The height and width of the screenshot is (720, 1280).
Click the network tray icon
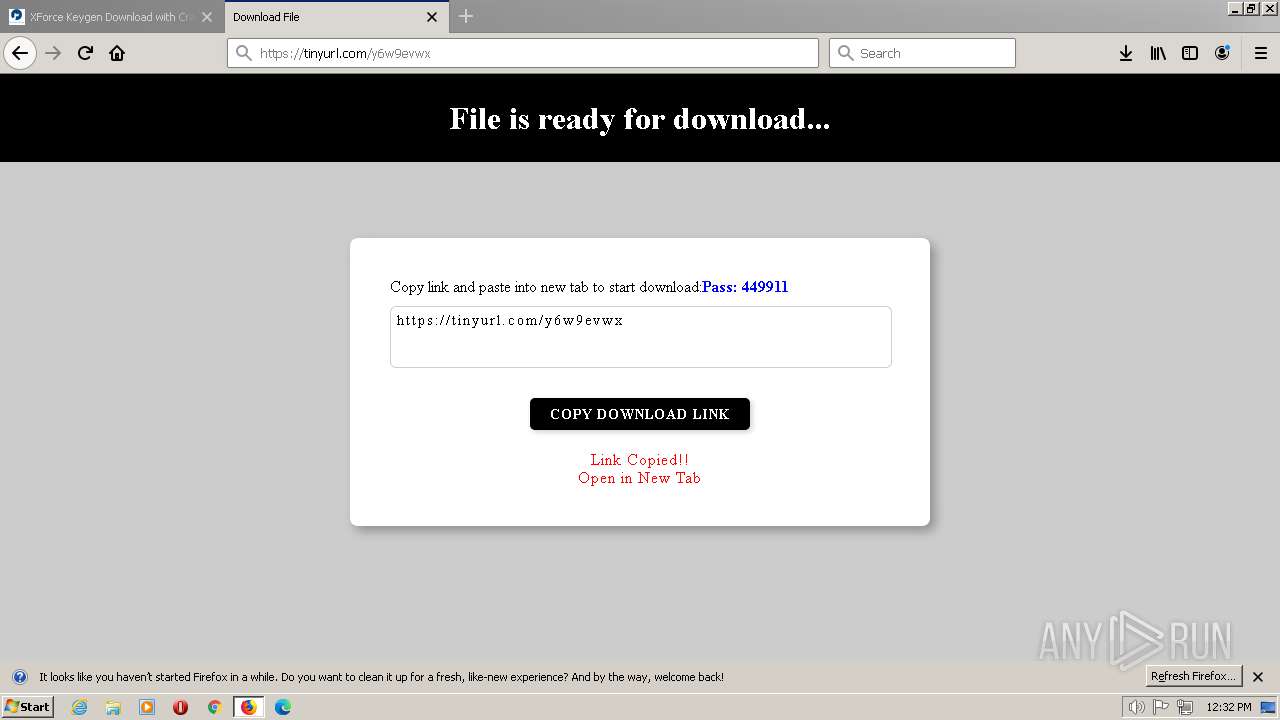[x=1185, y=707]
